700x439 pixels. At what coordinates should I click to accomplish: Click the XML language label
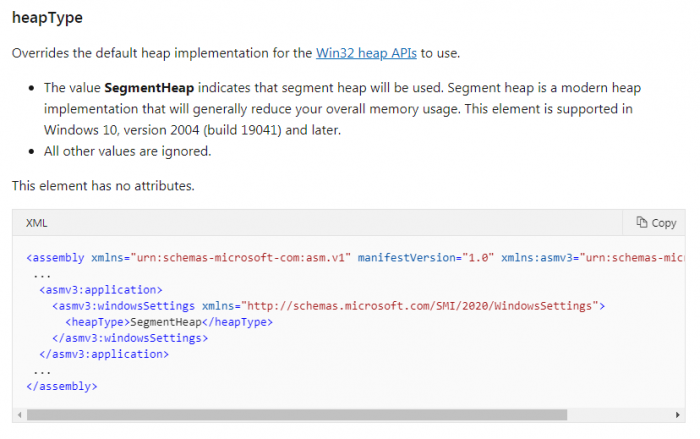click(37, 223)
